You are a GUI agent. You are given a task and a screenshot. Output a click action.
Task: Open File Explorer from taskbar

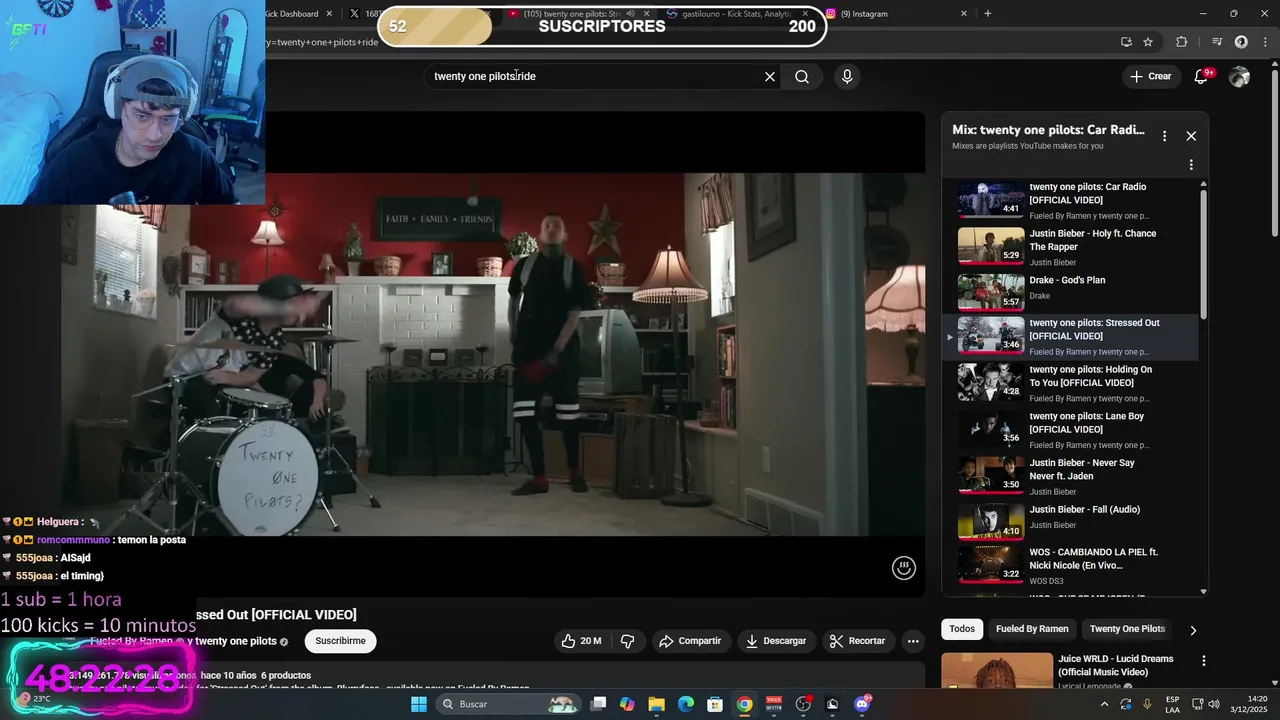coord(656,704)
